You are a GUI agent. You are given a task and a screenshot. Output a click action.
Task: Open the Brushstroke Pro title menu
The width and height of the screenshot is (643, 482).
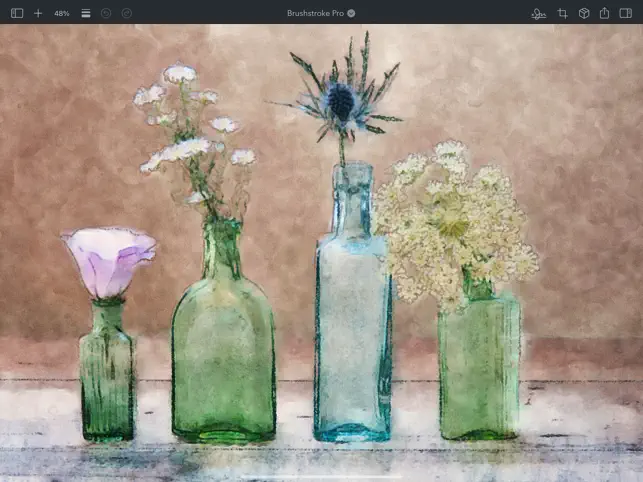tap(315, 13)
